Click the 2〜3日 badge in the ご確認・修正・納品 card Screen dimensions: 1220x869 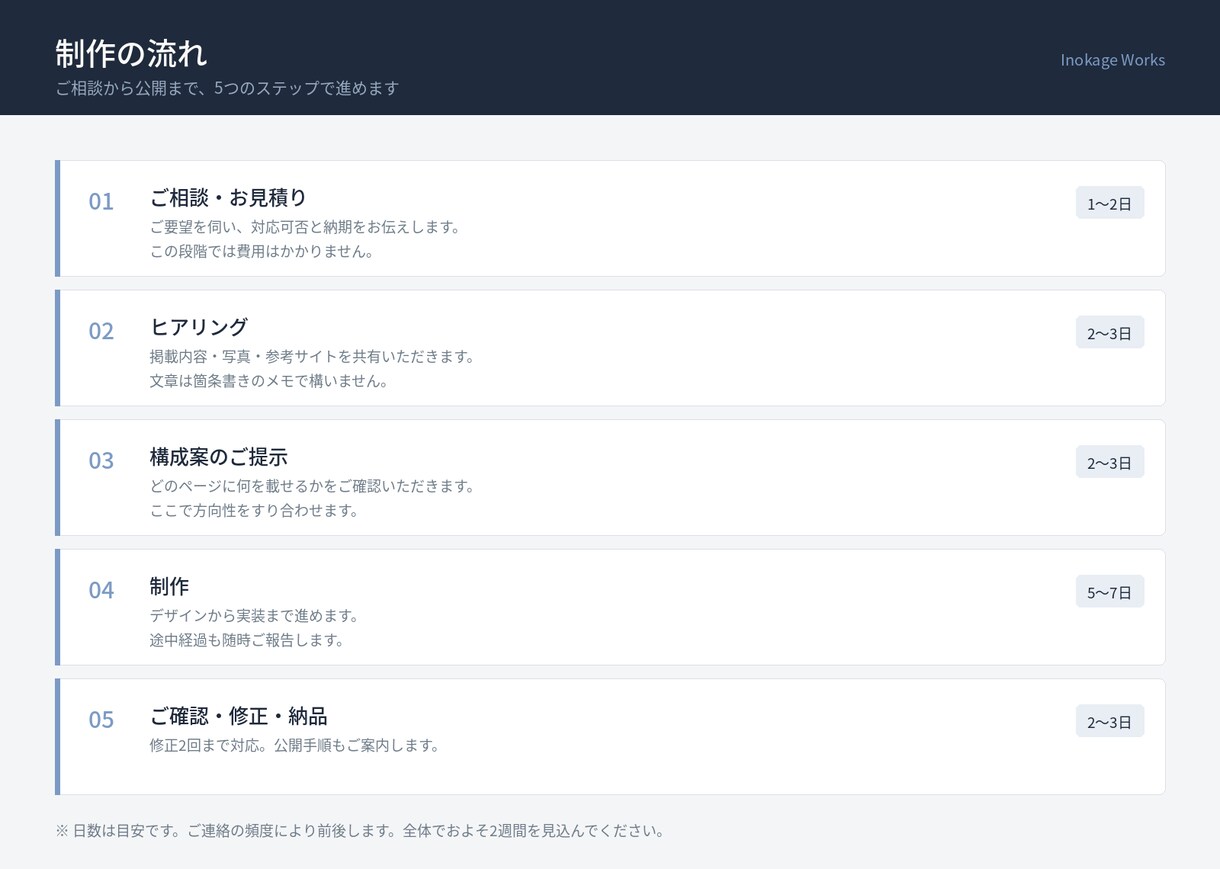point(1110,721)
